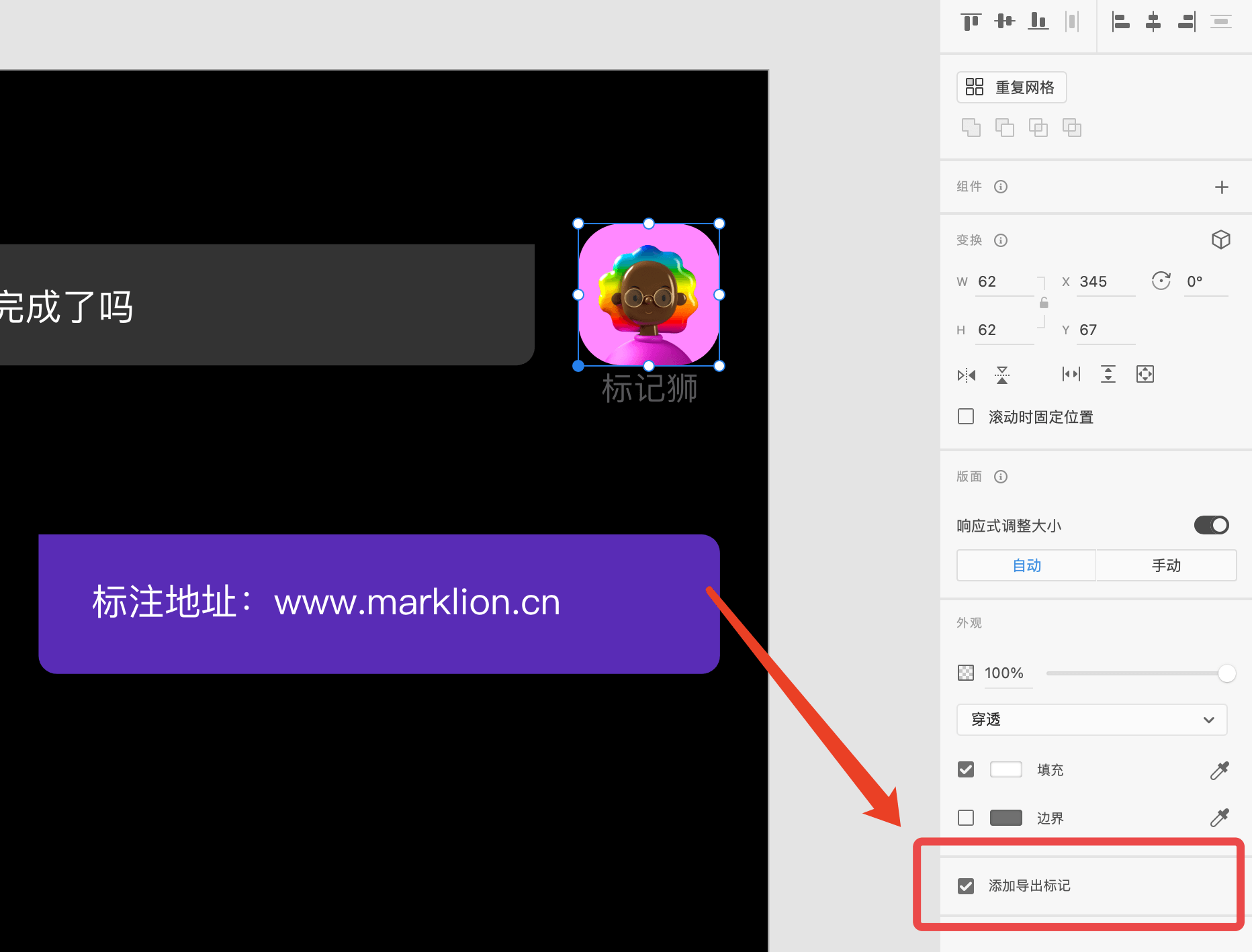This screenshot has height=952, width=1252.
Task: Select the 自动 layout tab
Action: [x=1026, y=565]
